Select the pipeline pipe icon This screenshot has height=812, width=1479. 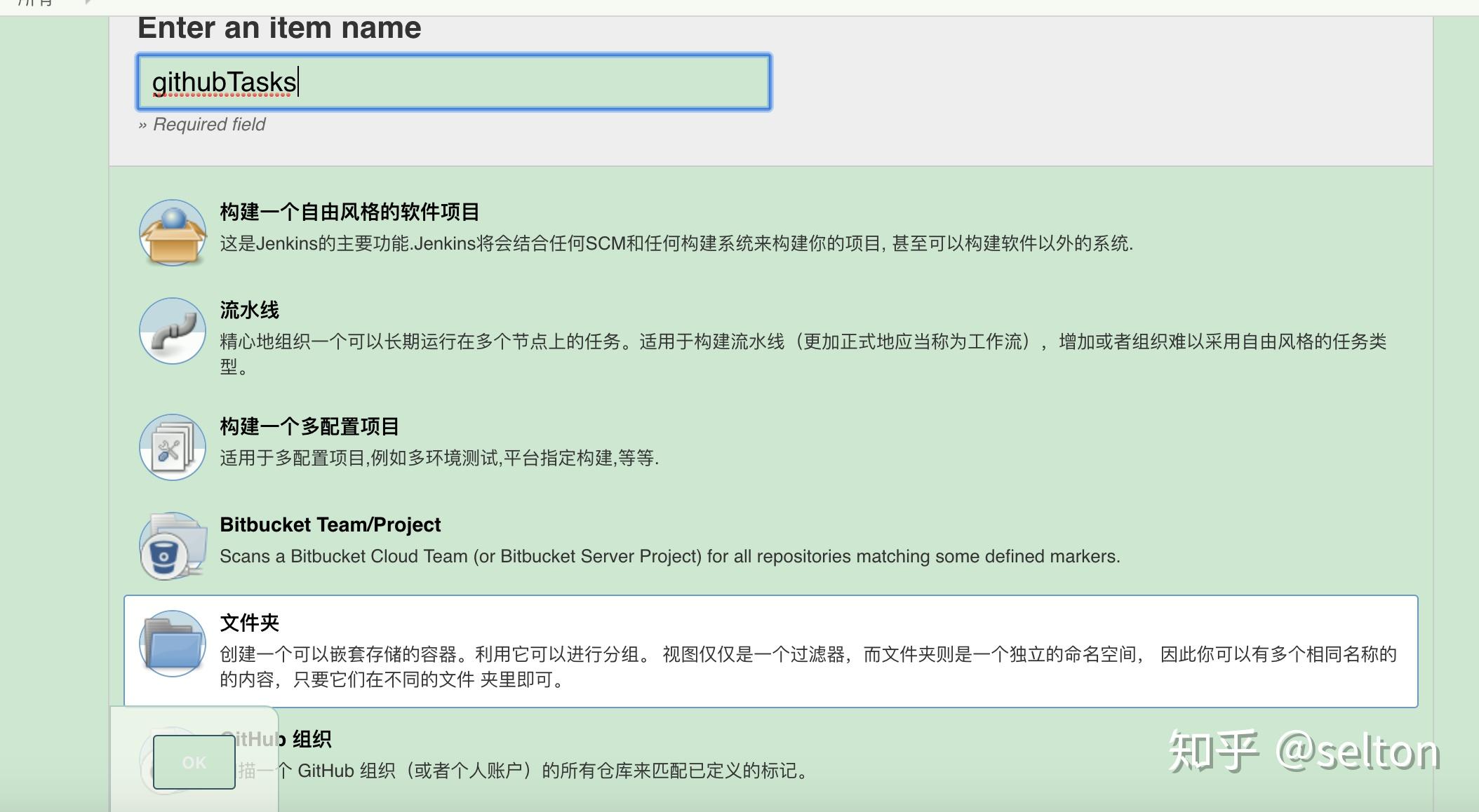[x=173, y=331]
